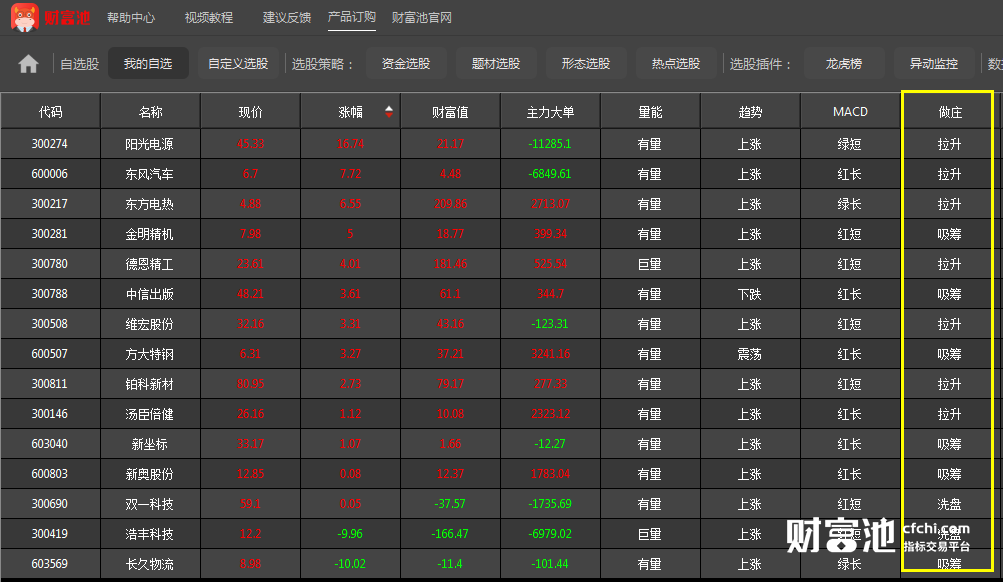The image size is (1003, 582).
Task: Click 震荡 trend in 方大特钢 row
Action: (x=749, y=354)
